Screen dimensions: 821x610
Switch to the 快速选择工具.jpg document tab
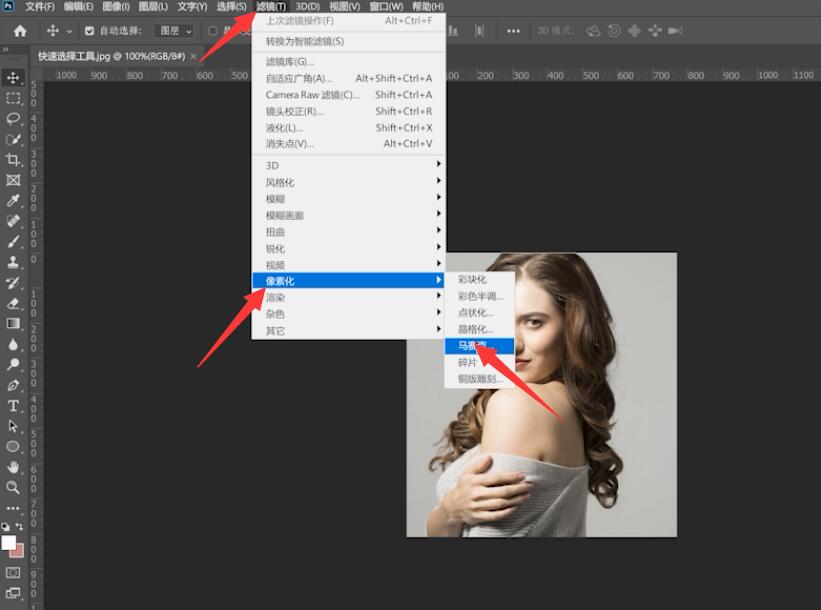pos(112,56)
